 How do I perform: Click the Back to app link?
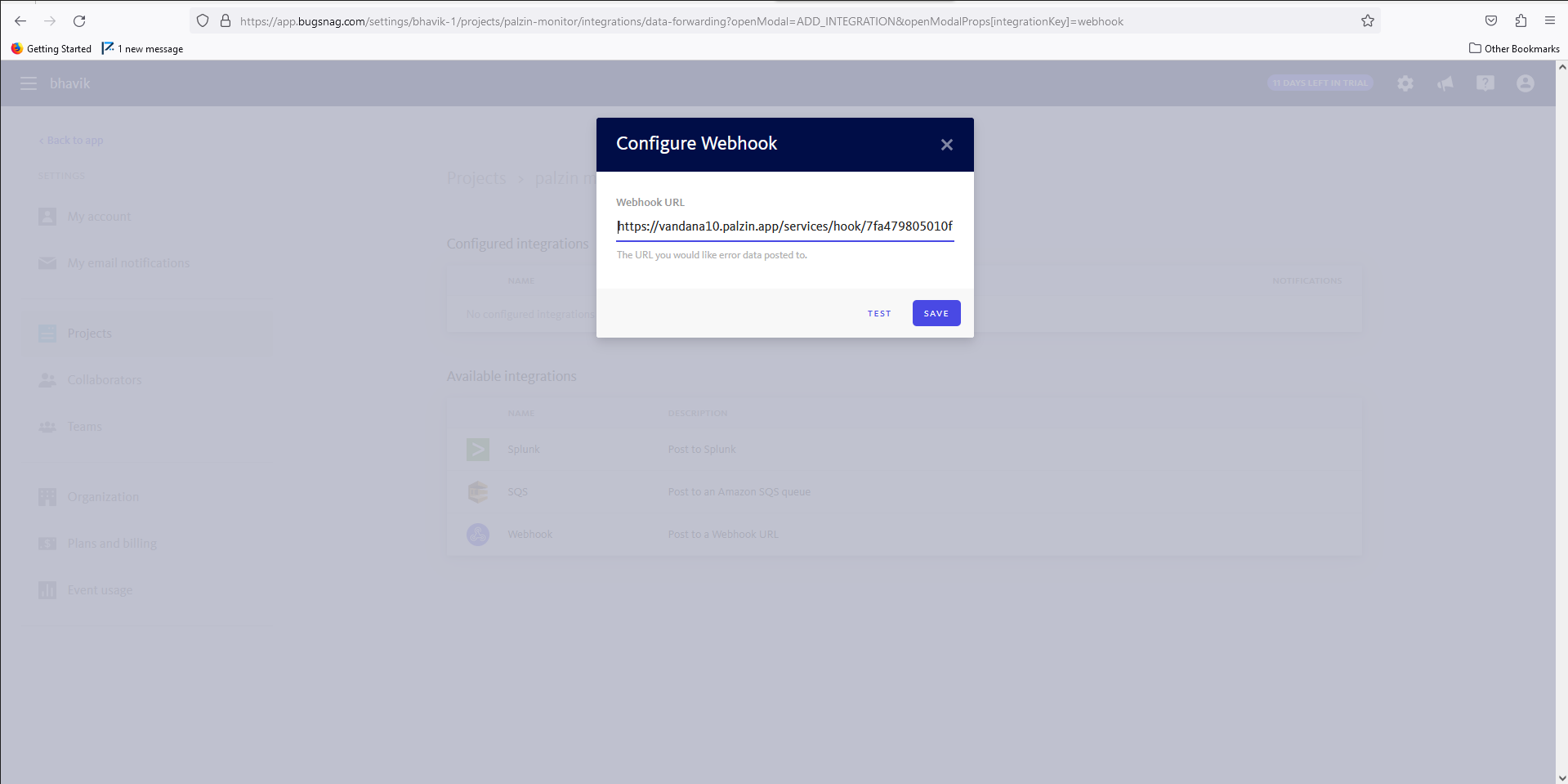(x=71, y=141)
